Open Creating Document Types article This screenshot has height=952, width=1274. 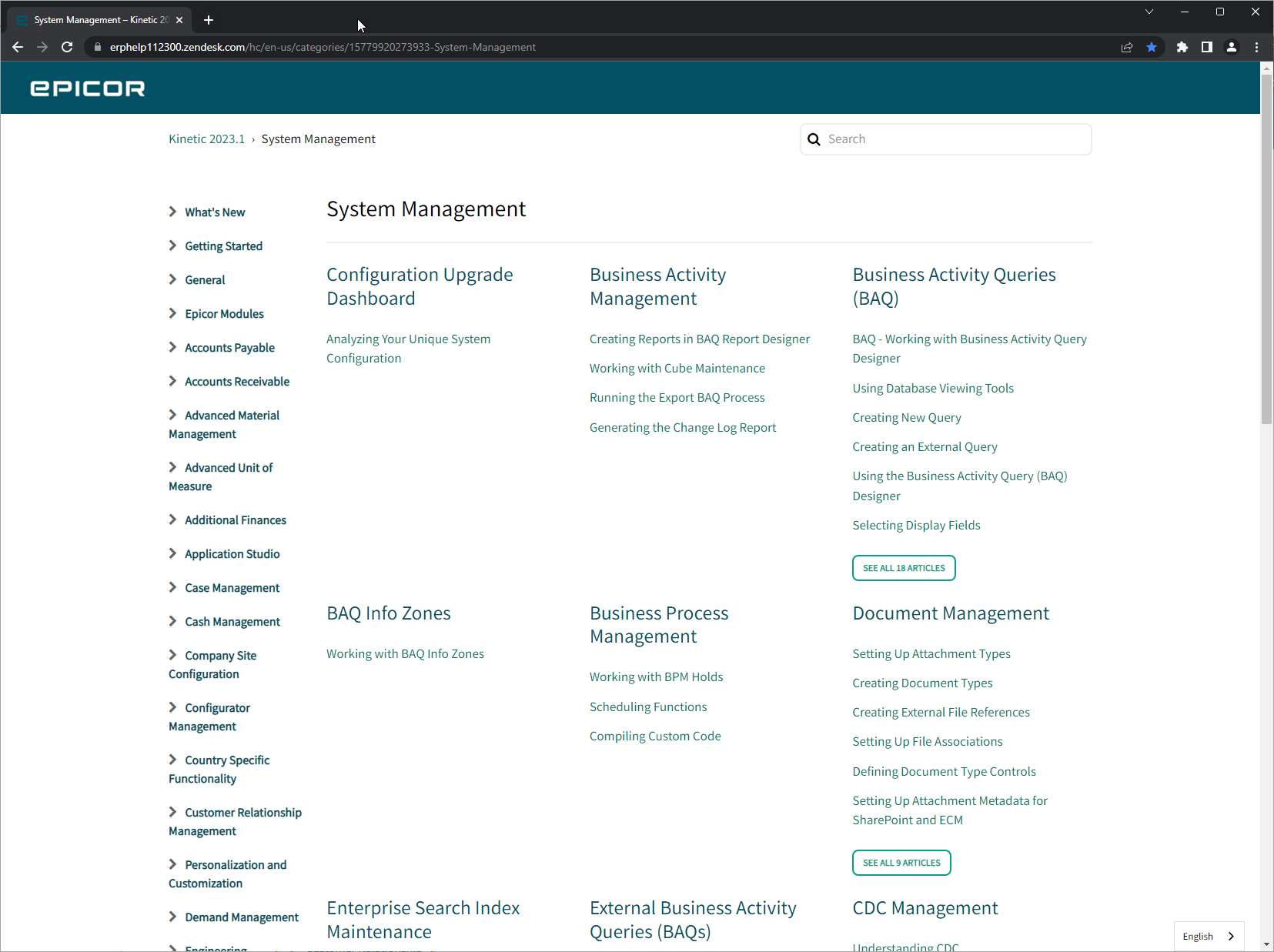click(922, 683)
